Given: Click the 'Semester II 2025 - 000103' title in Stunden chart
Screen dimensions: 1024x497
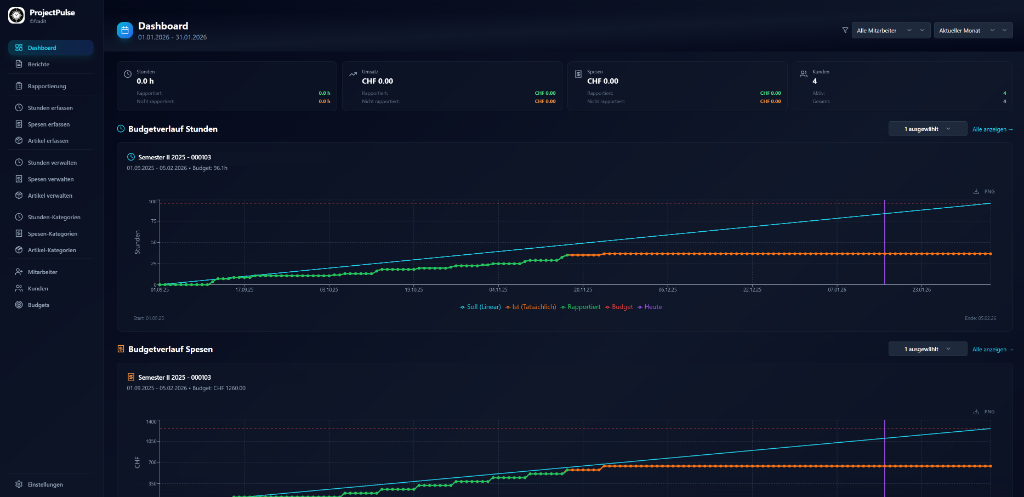Looking at the screenshot, I should tap(174, 157).
